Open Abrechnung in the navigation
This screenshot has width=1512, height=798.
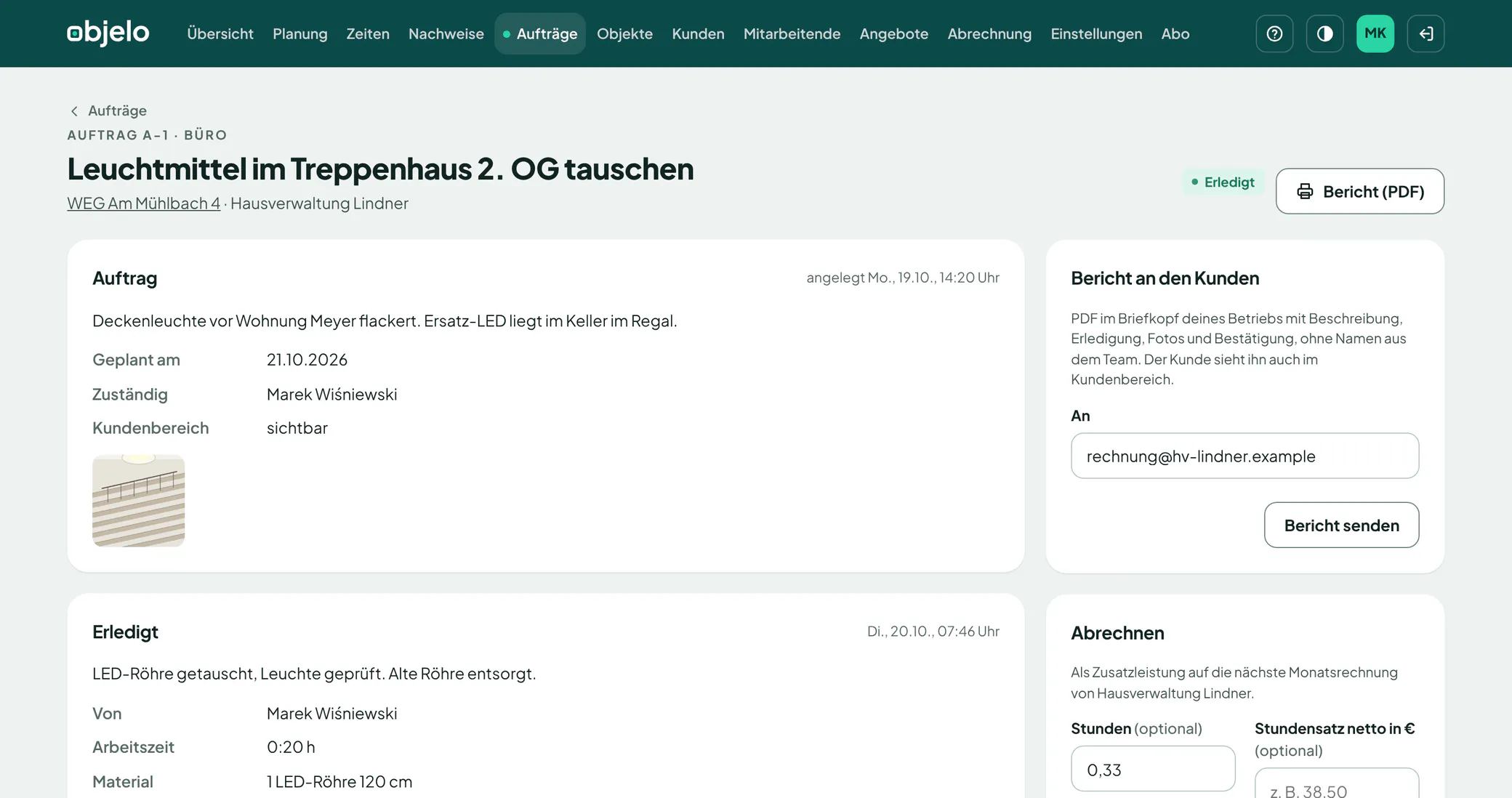point(989,33)
